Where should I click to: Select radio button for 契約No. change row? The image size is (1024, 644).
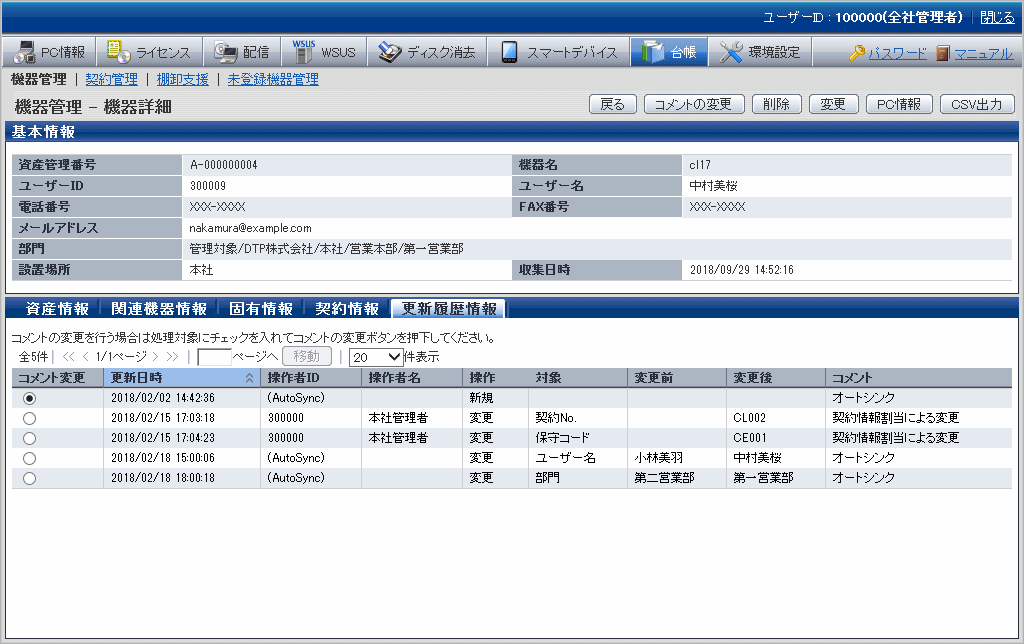pyautogui.click(x=29, y=418)
